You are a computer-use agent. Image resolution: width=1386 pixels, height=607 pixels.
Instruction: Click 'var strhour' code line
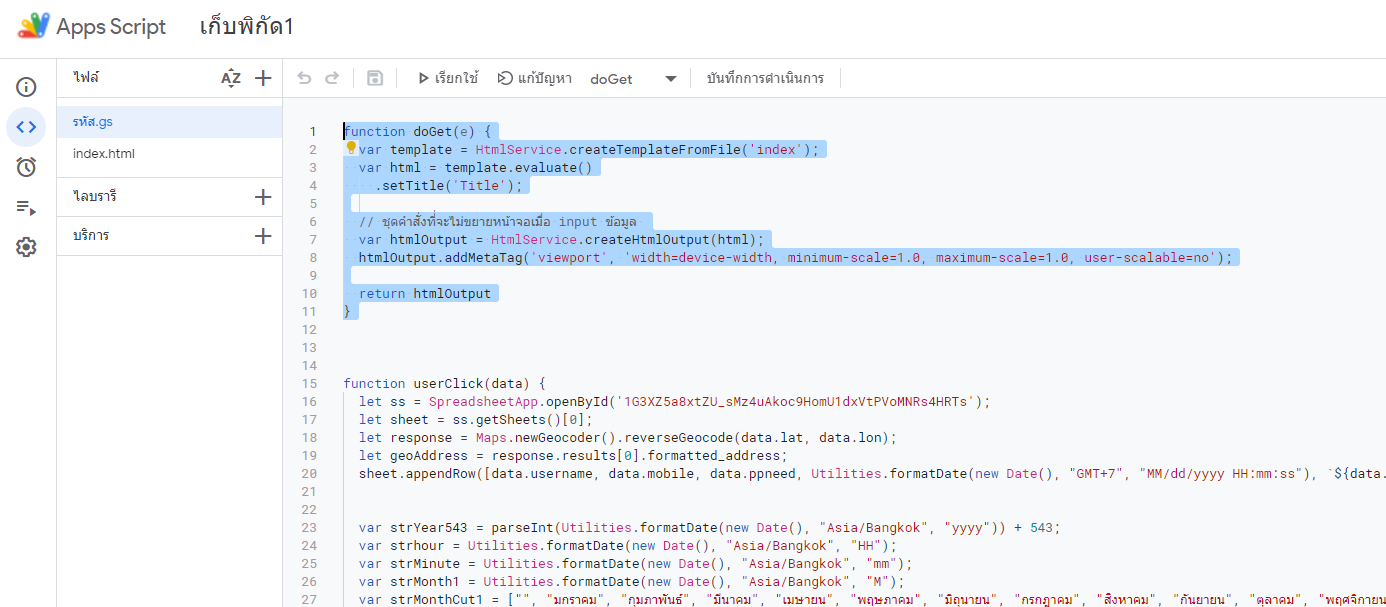[x=629, y=545]
